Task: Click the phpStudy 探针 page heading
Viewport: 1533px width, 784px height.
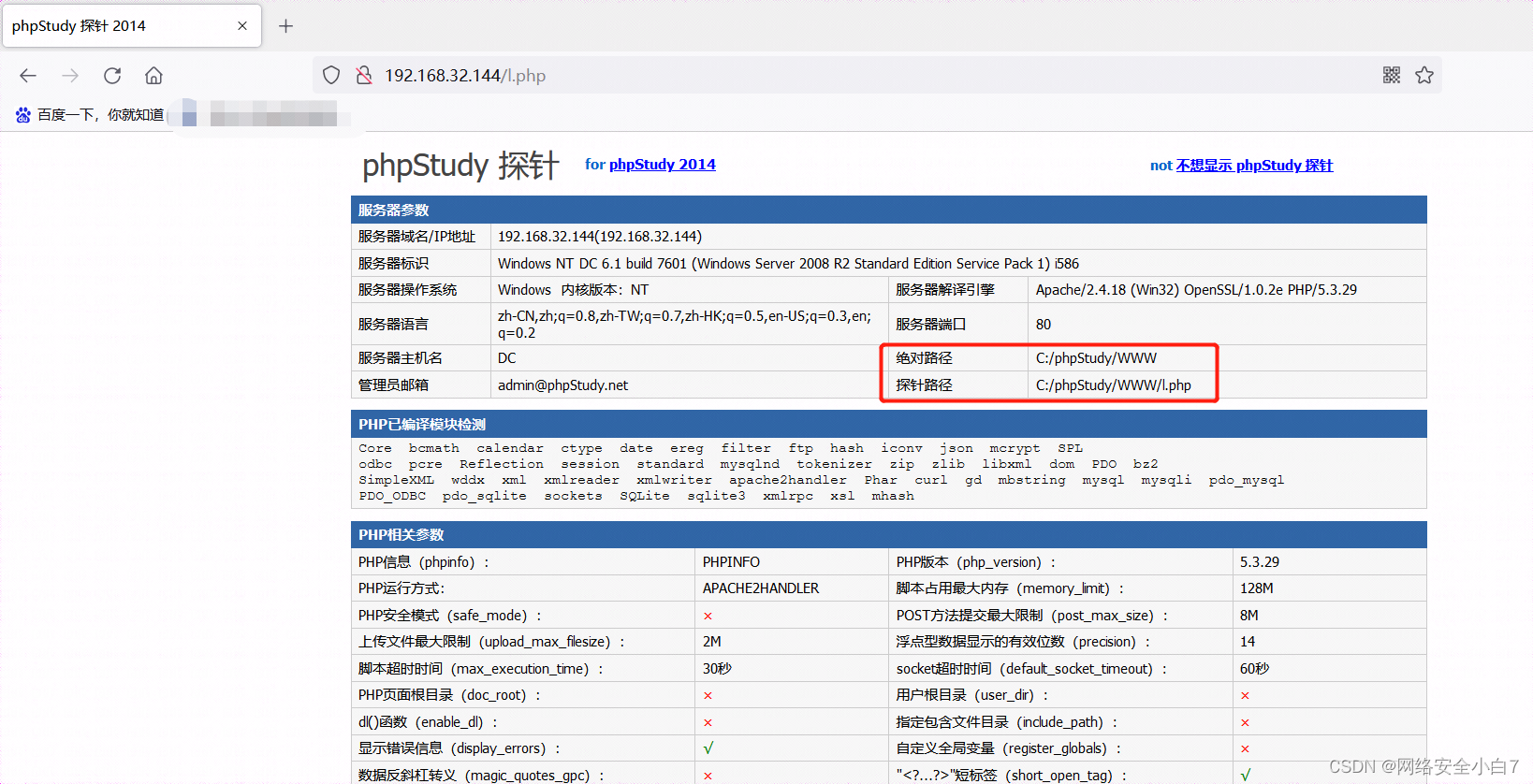Action: (460, 166)
